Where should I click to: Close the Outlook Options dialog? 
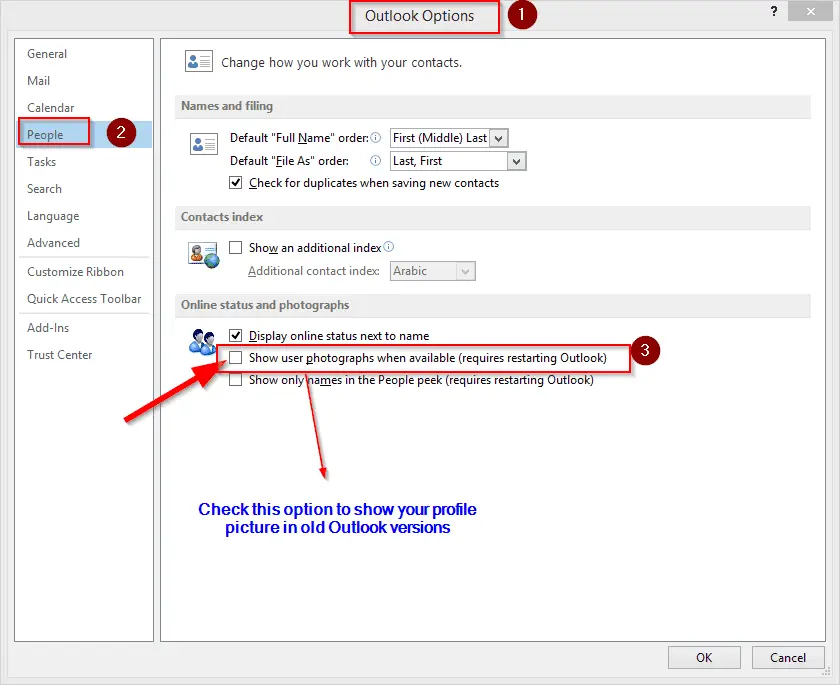pos(811,11)
